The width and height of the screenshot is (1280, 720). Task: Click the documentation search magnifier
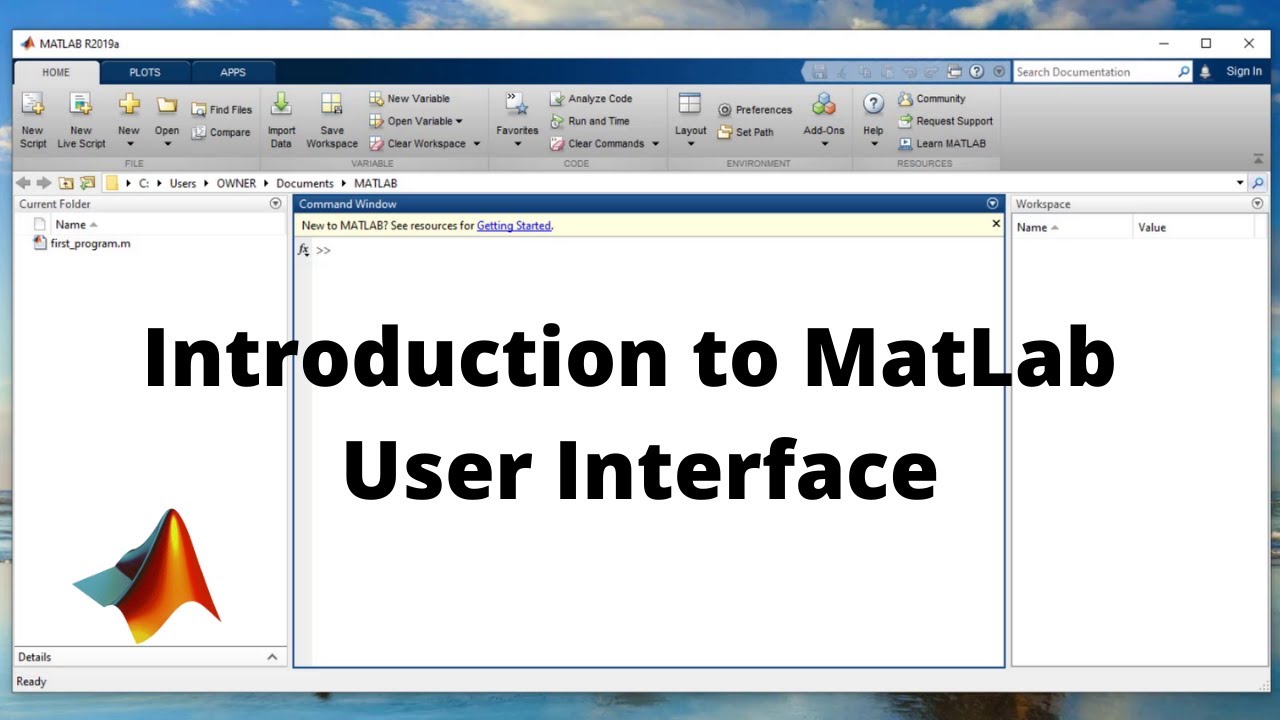pos(1184,72)
